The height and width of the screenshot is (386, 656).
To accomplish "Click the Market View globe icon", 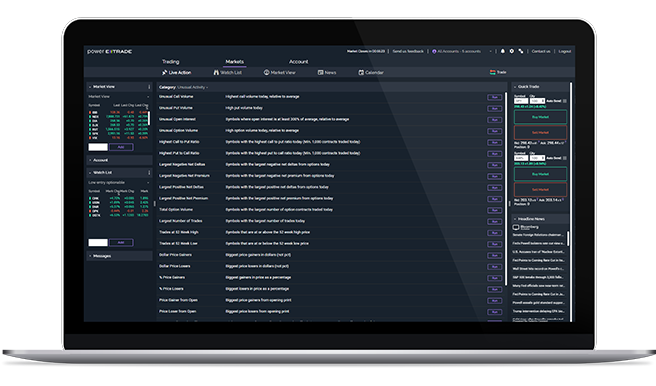I will click(x=266, y=72).
